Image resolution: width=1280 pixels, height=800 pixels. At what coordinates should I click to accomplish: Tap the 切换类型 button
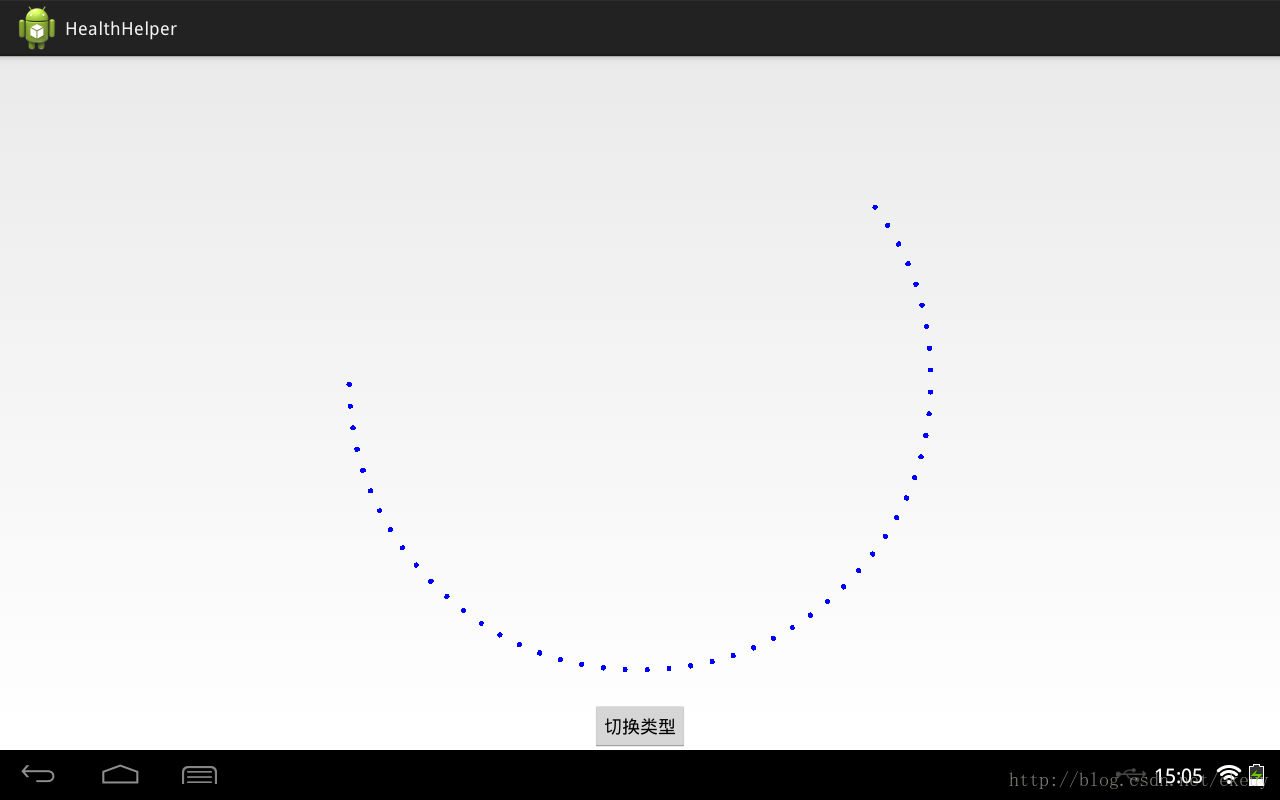coord(640,726)
